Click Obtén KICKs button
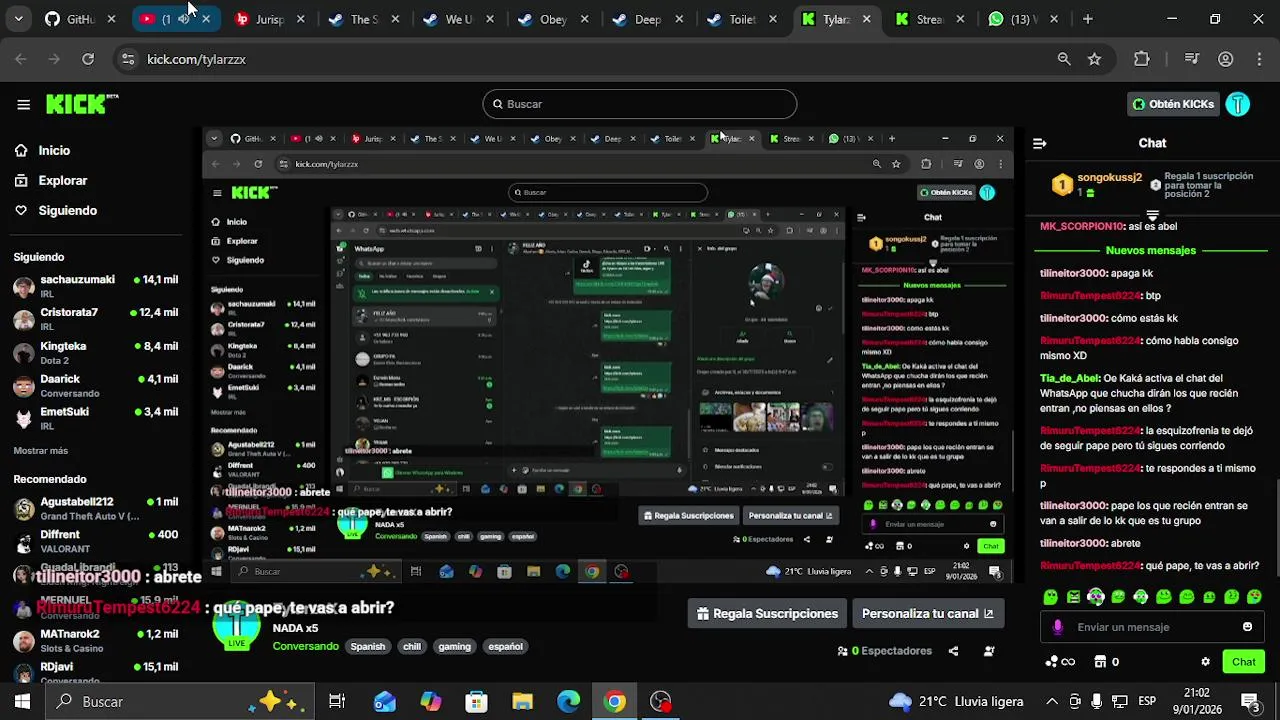This screenshot has height=720, width=1280. pyautogui.click(x=1173, y=104)
